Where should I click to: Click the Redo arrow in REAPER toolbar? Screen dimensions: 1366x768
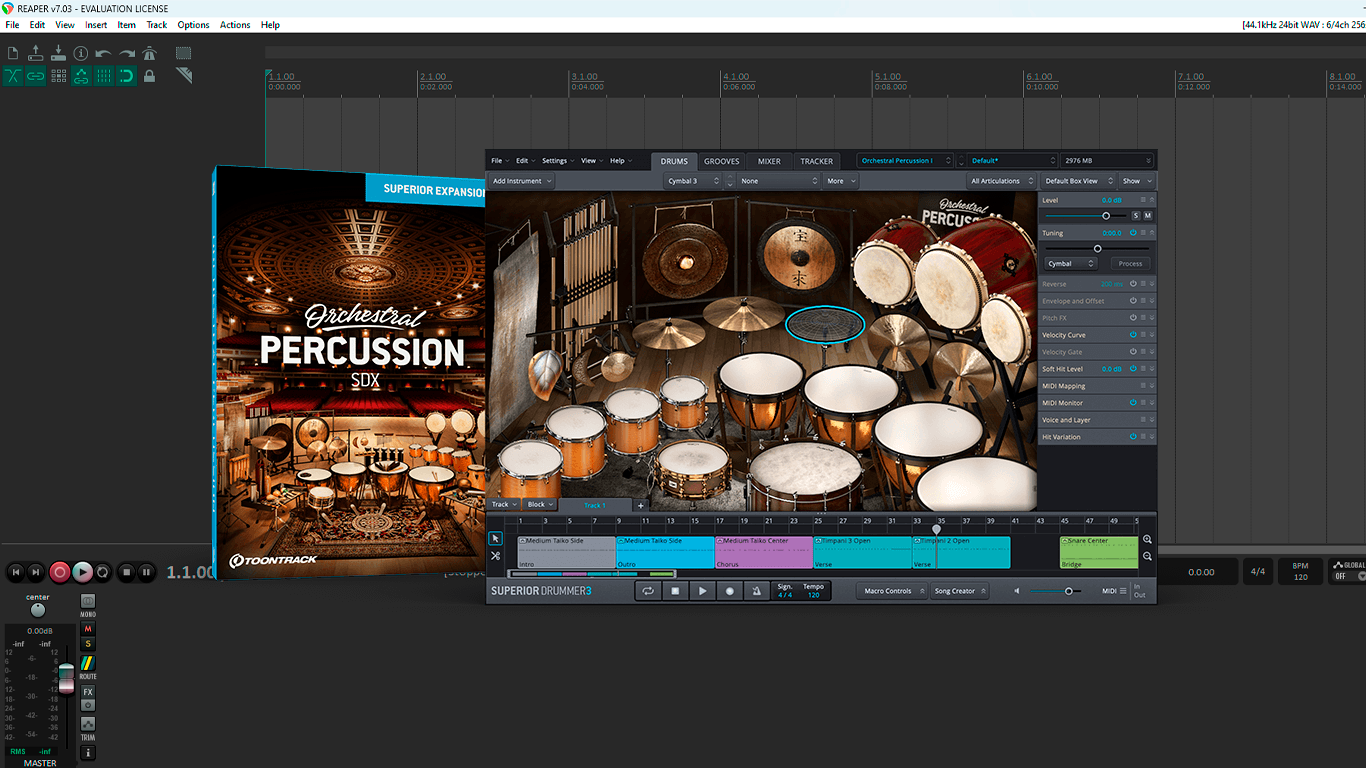pyautogui.click(x=127, y=53)
